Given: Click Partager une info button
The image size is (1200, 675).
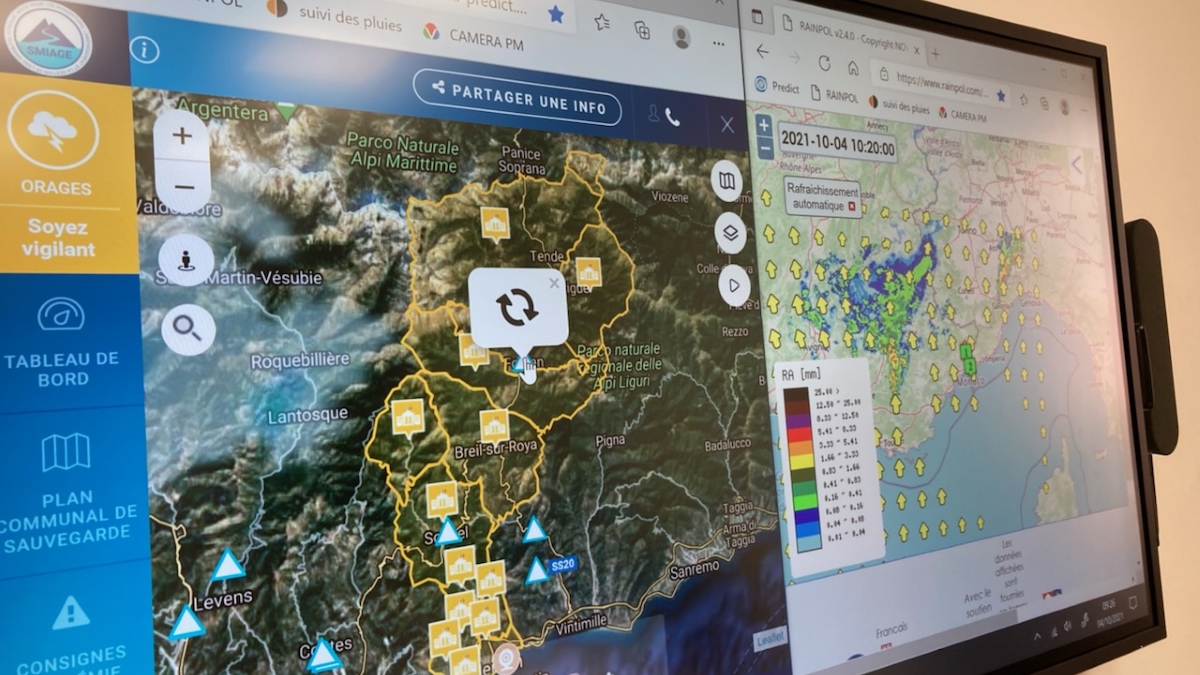Looking at the screenshot, I should tap(517, 98).
